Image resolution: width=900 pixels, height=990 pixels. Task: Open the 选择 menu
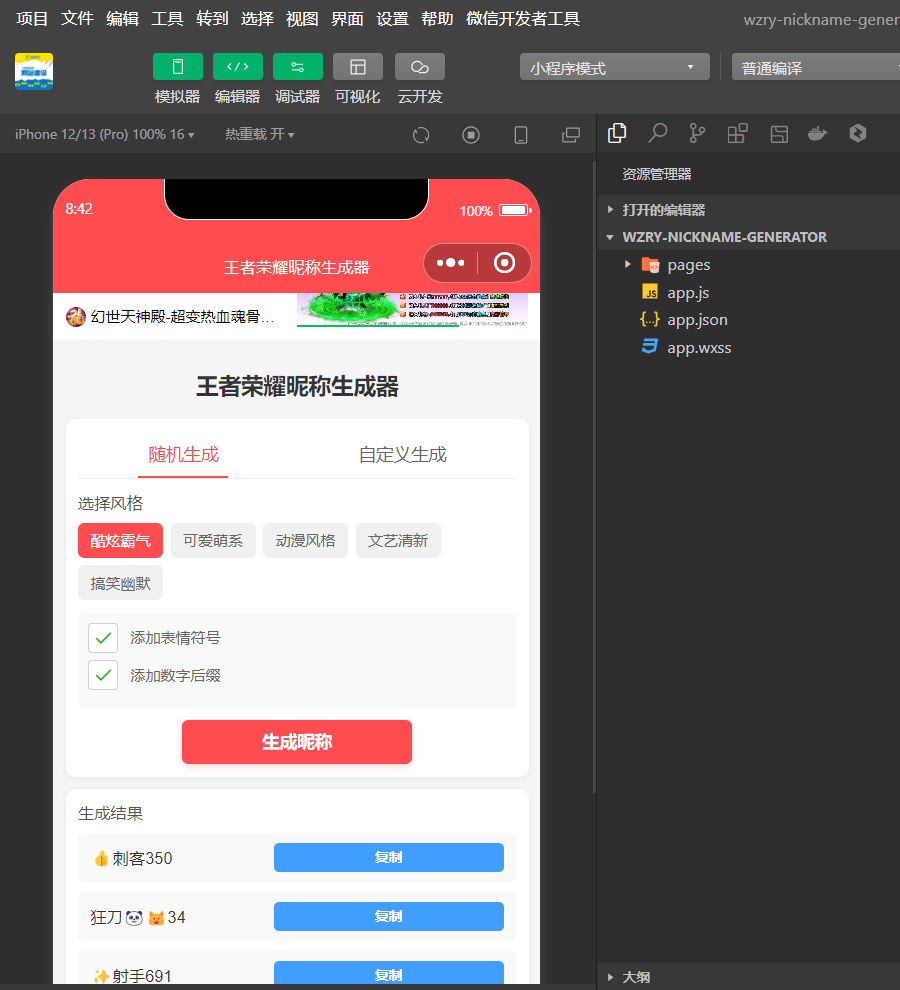257,19
